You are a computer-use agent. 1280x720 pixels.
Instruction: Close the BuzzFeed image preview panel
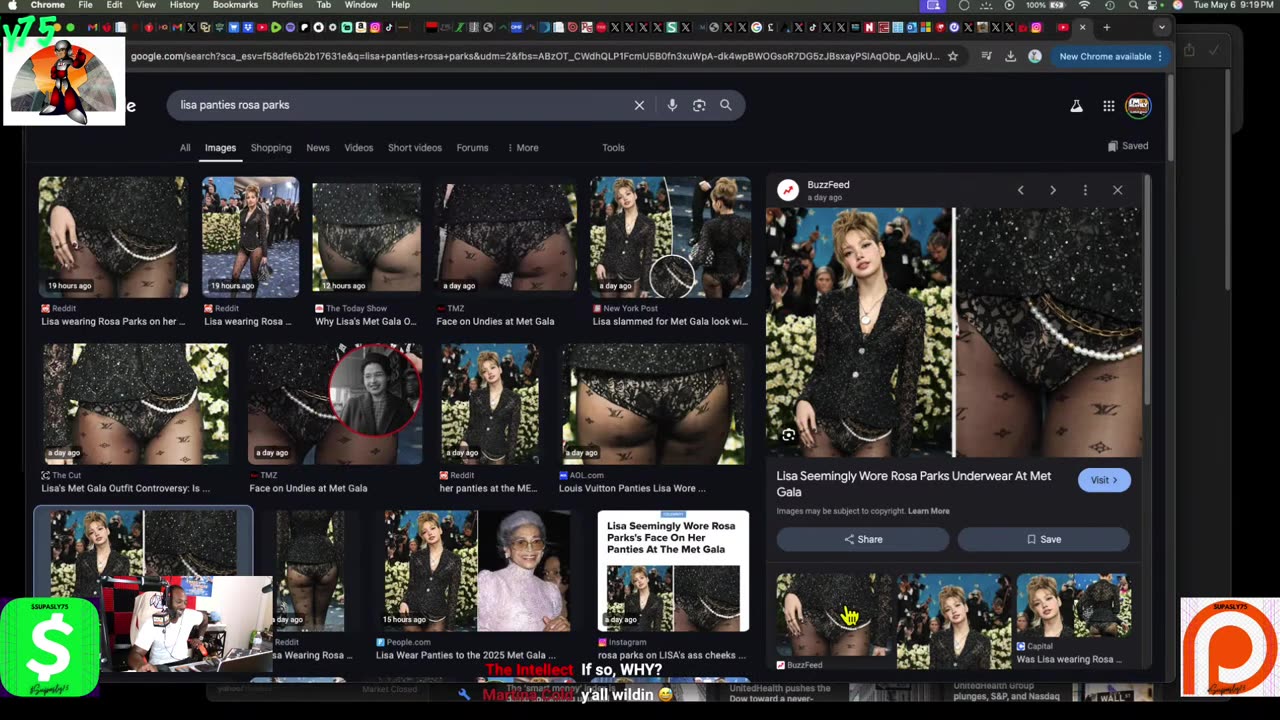(x=1117, y=190)
